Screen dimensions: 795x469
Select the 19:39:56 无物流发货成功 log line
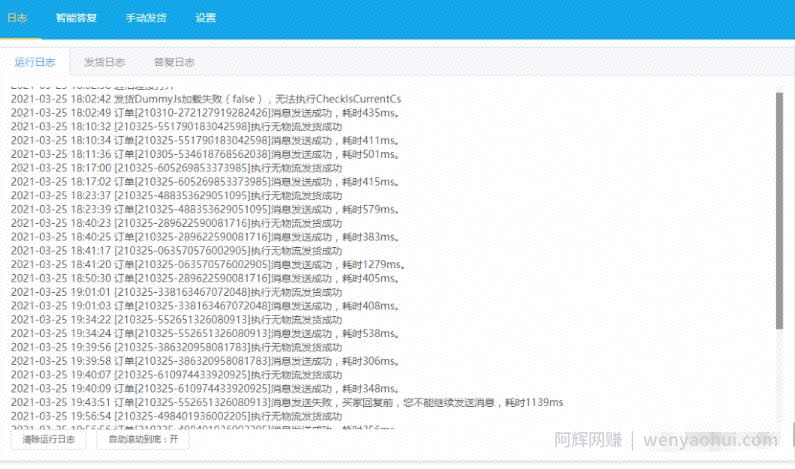tap(176, 347)
